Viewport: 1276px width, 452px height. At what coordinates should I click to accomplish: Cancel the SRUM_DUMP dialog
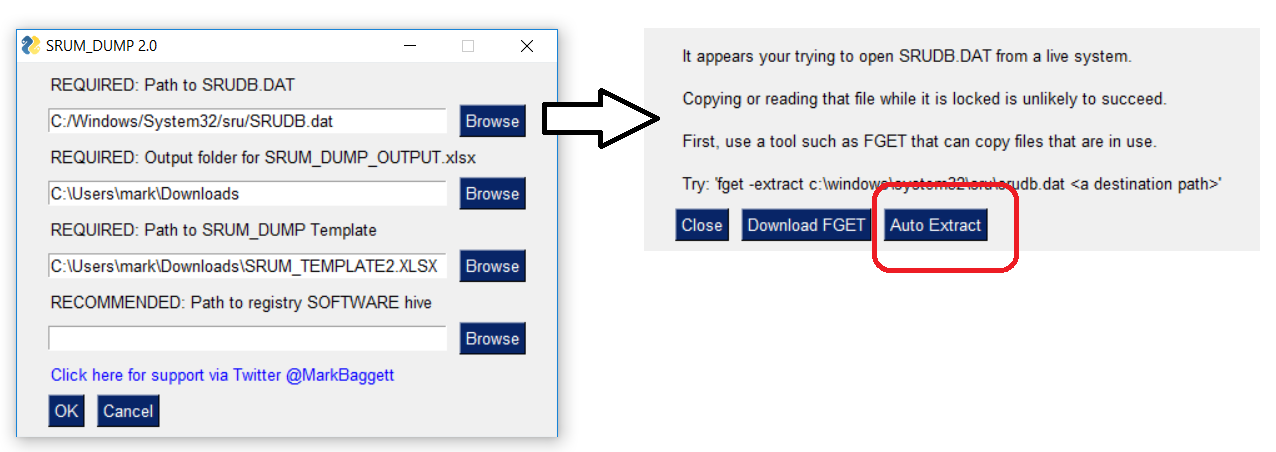(x=128, y=411)
